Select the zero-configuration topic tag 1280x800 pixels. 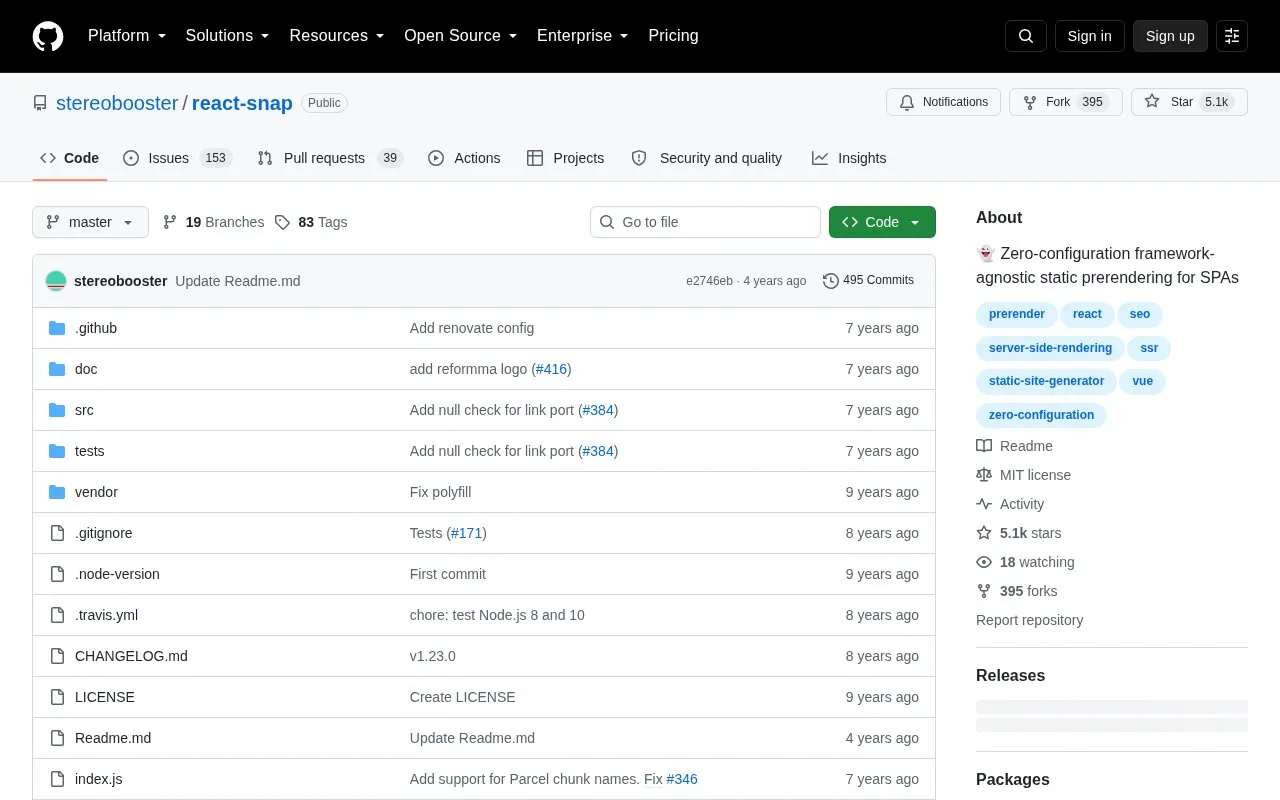click(x=1041, y=415)
